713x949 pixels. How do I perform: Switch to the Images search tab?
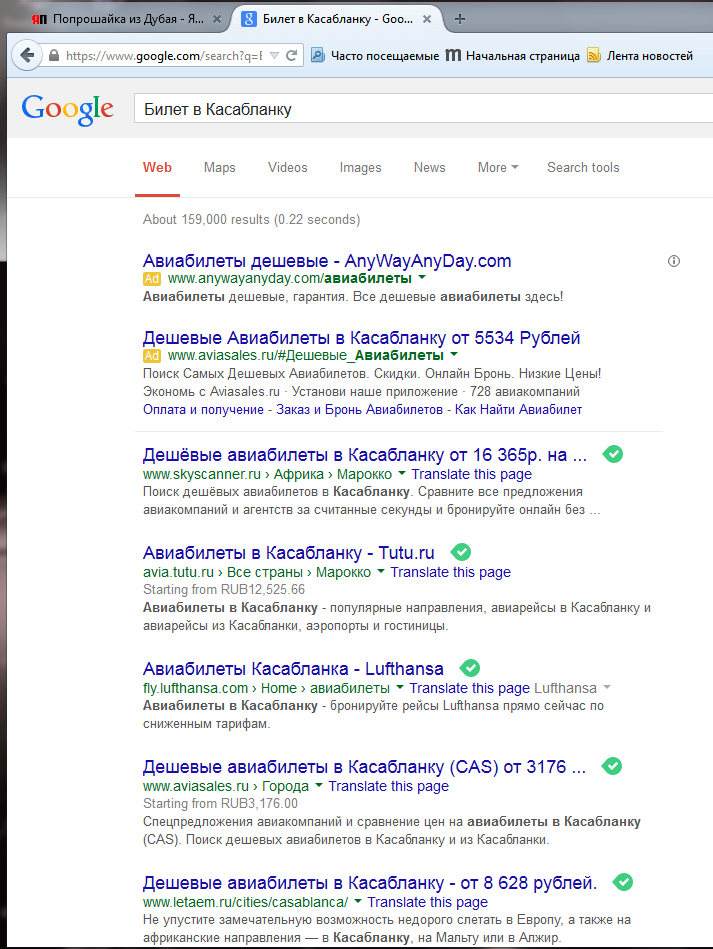[360, 168]
